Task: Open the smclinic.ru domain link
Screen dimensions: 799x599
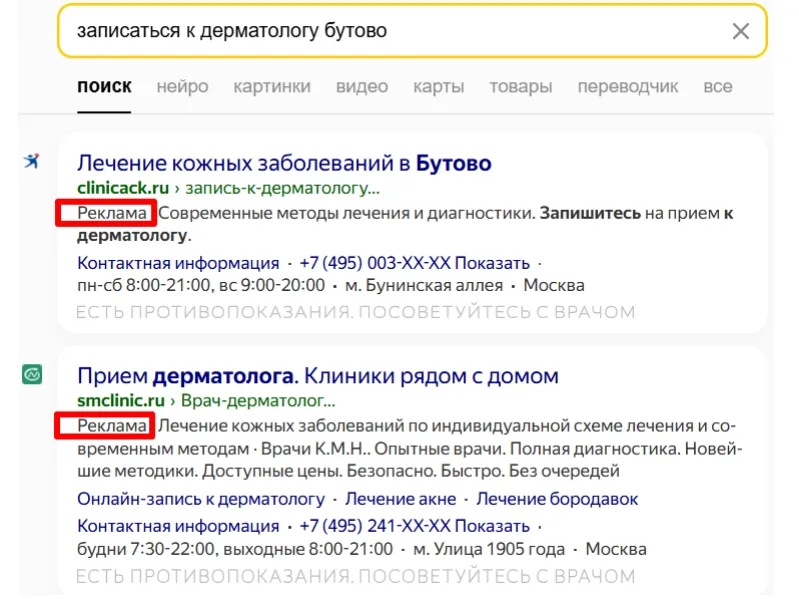Action: click(121, 400)
